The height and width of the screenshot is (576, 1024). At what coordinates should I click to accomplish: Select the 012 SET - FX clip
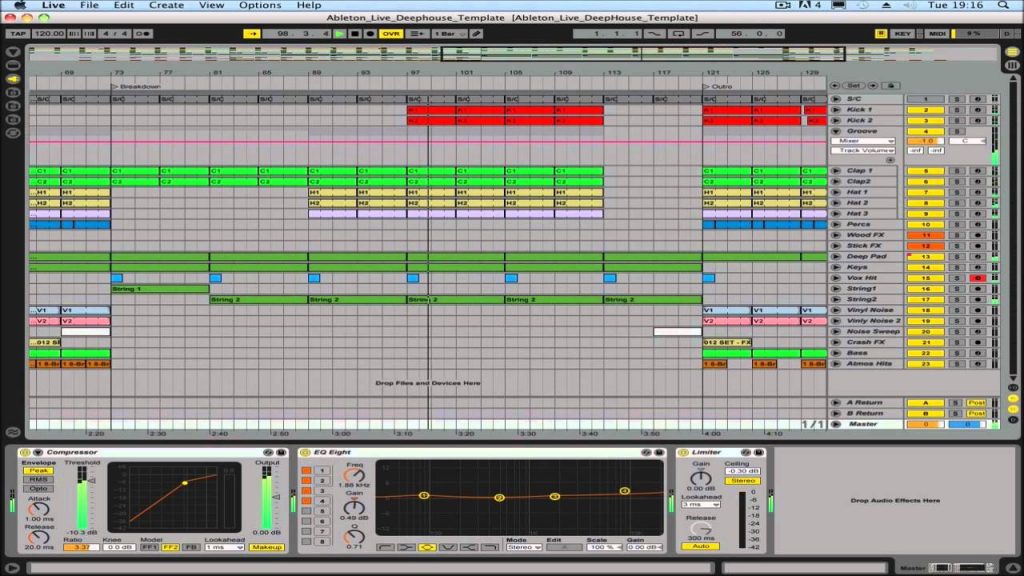click(727, 342)
